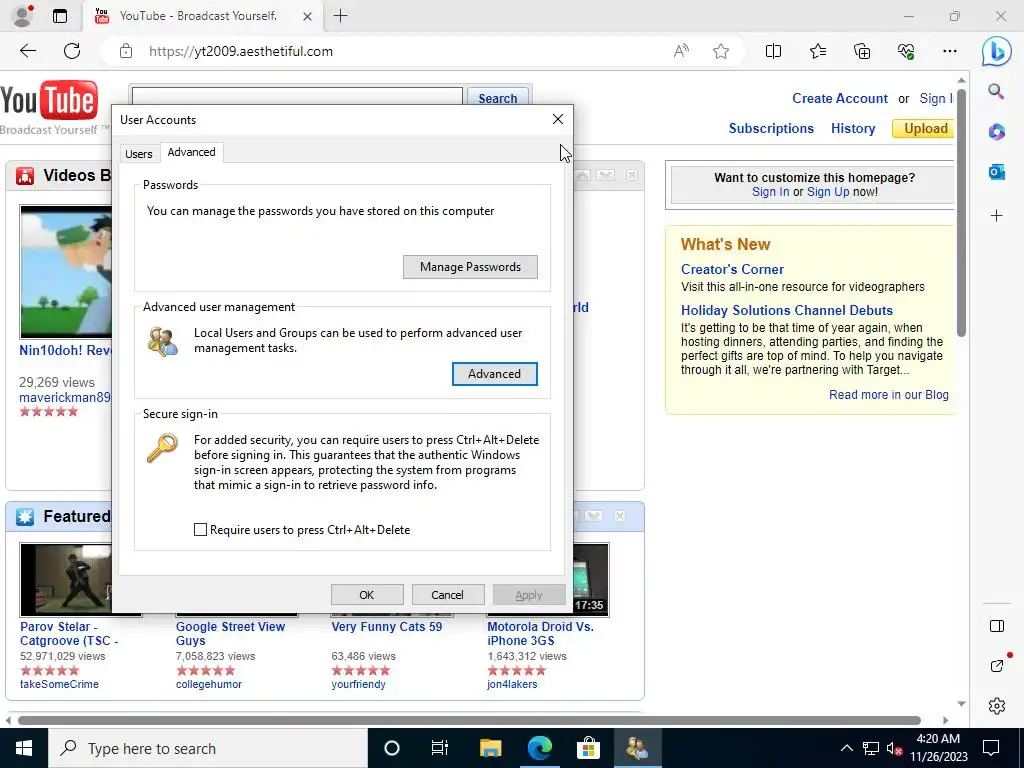Image resolution: width=1024 pixels, height=768 pixels.
Task: Click the Windows taskbar search box
Action: 208,748
